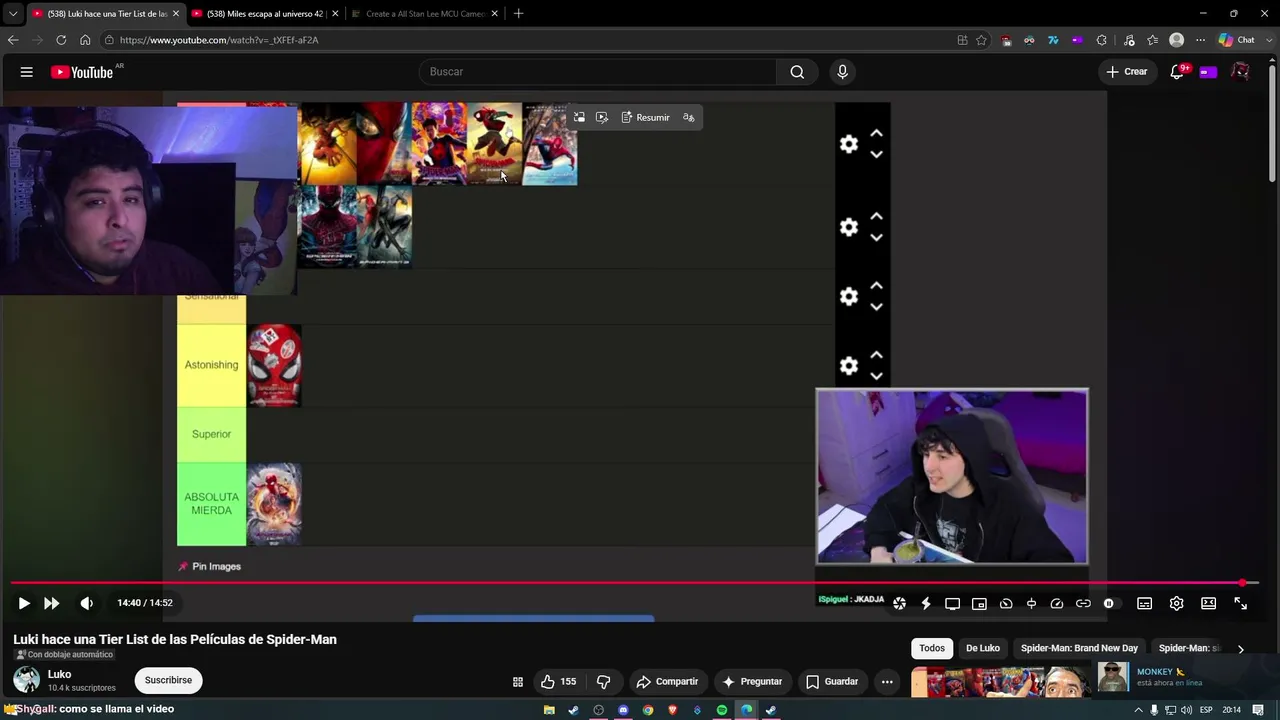Seek on the red video progress bar

pos(634,582)
